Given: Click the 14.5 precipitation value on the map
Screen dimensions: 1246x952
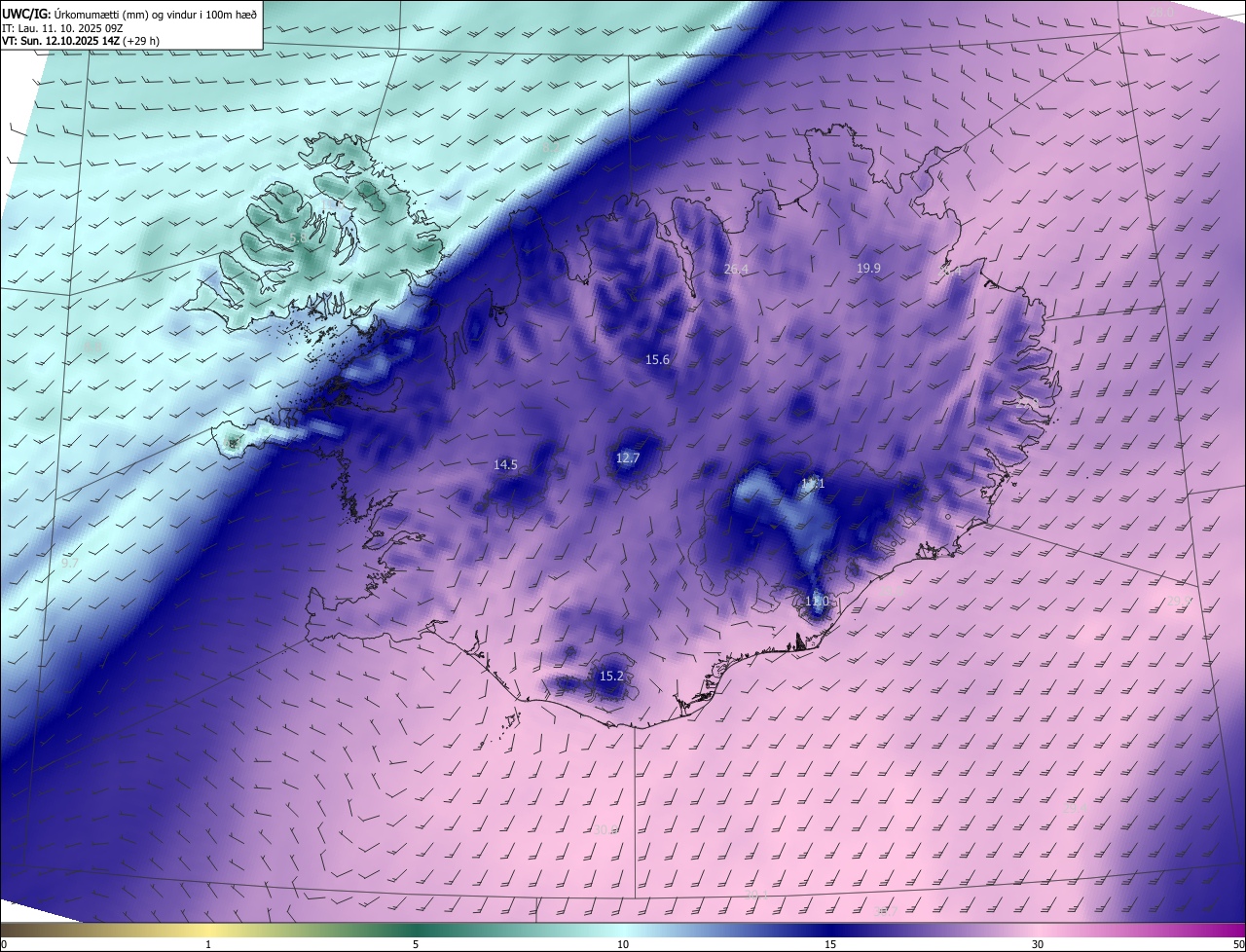Looking at the screenshot, I should click(505, 464).
